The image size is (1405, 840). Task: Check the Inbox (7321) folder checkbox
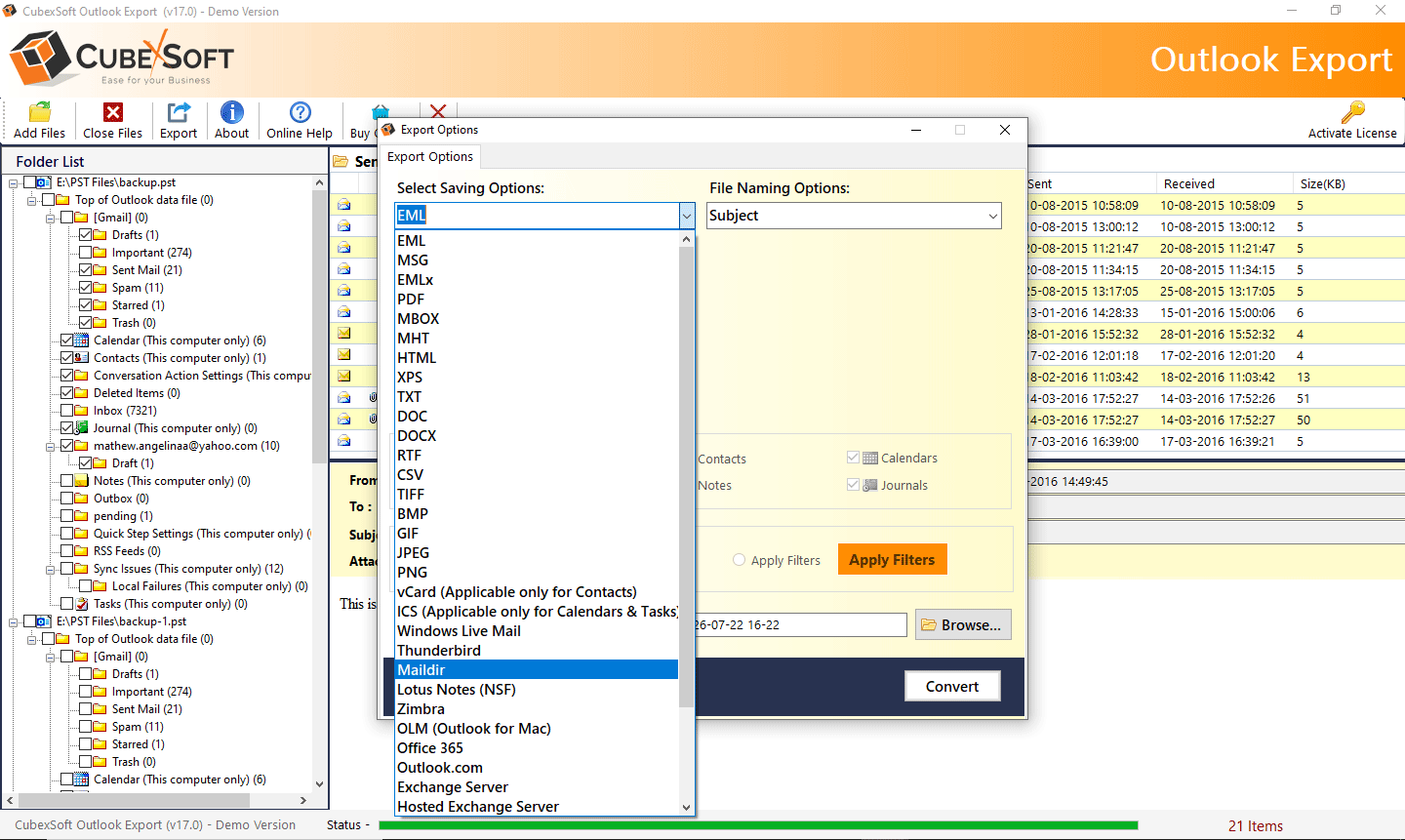(x=67, y=411)
